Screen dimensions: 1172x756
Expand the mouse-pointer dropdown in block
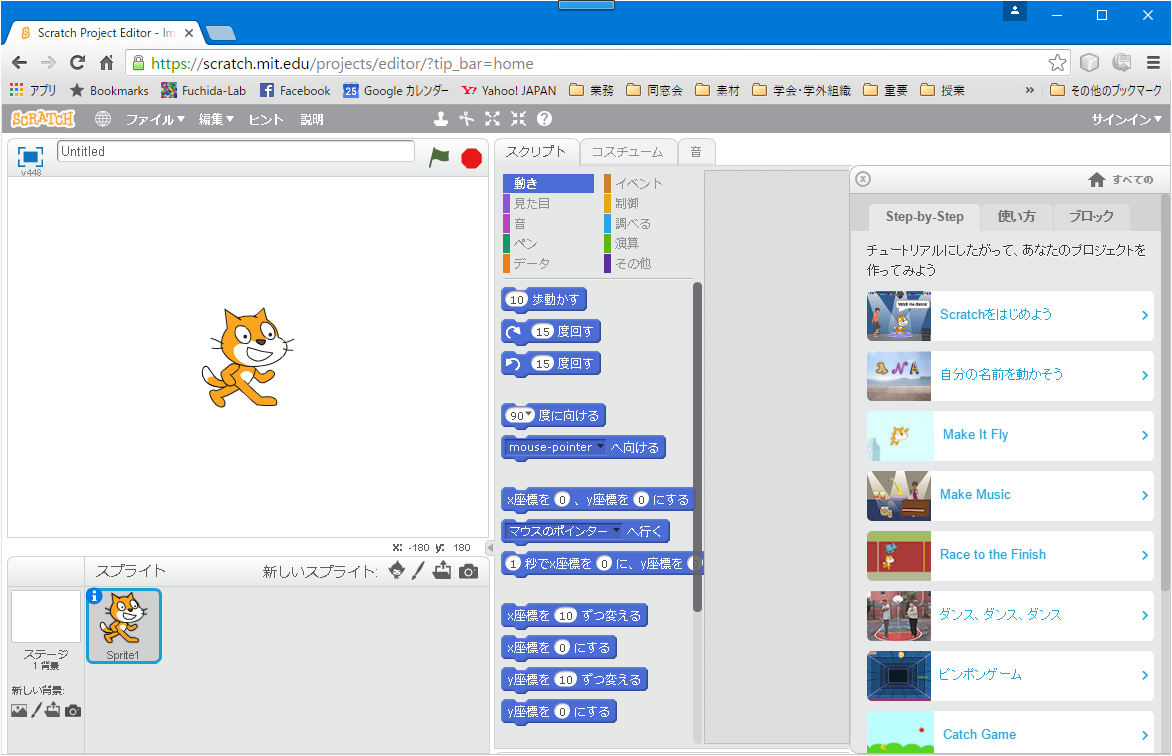point(600,447)
